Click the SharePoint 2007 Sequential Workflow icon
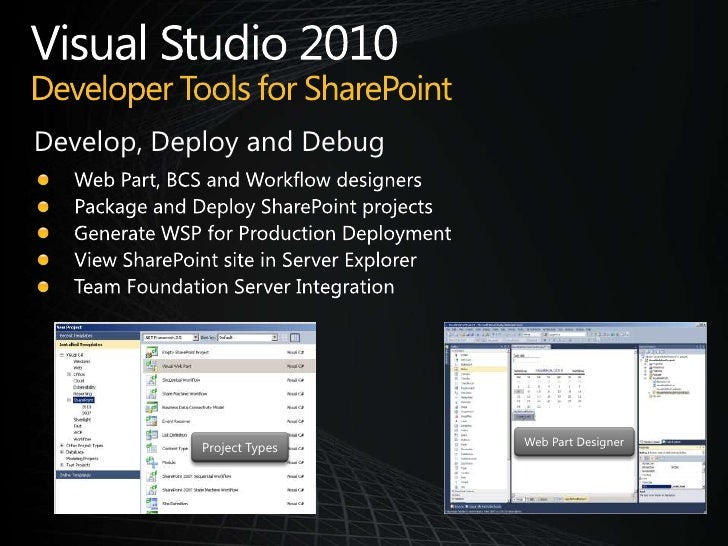Screen dimensions: 728x546 pyautogui.click(x=152, y=476)
